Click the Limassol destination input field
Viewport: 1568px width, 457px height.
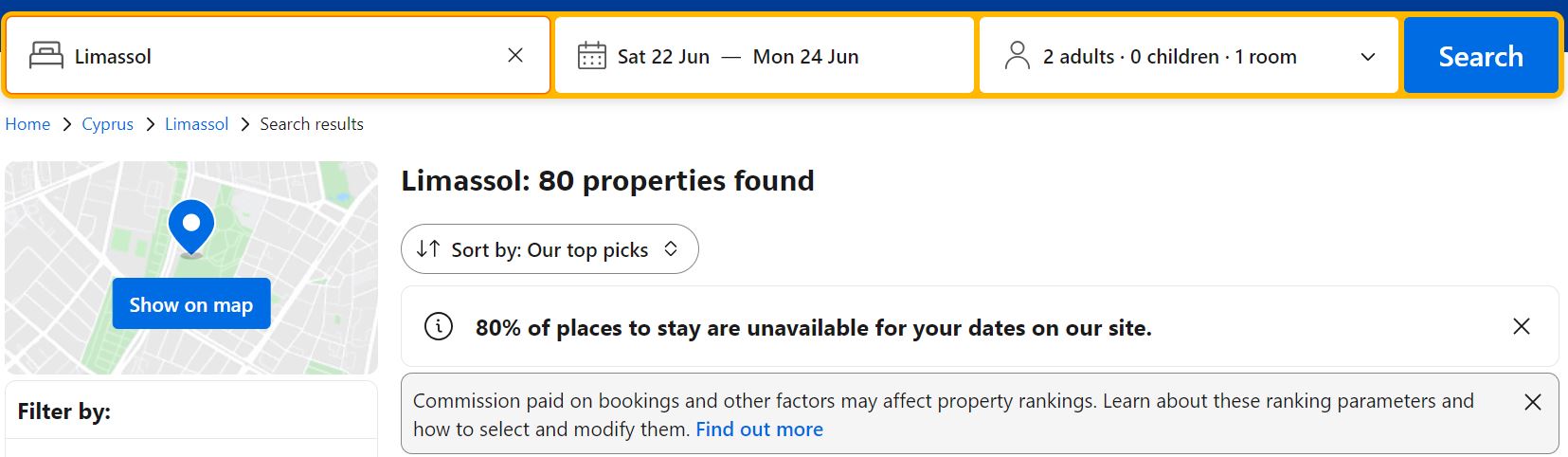(x=284, y=57)
